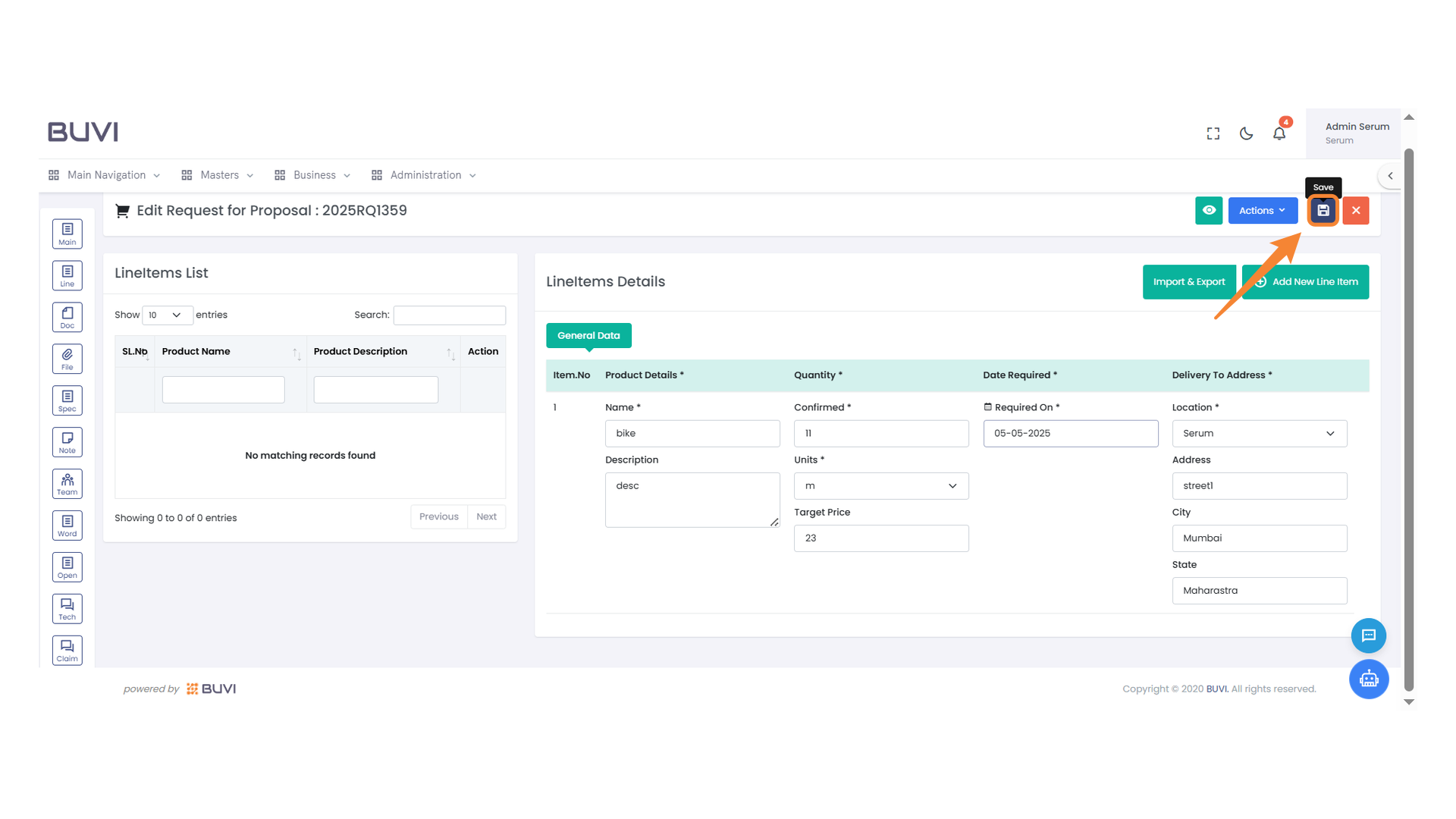1456x819 pixels.
Task: Click the Target Price input field
Action: pyautogui.click(x=880, y=538)
